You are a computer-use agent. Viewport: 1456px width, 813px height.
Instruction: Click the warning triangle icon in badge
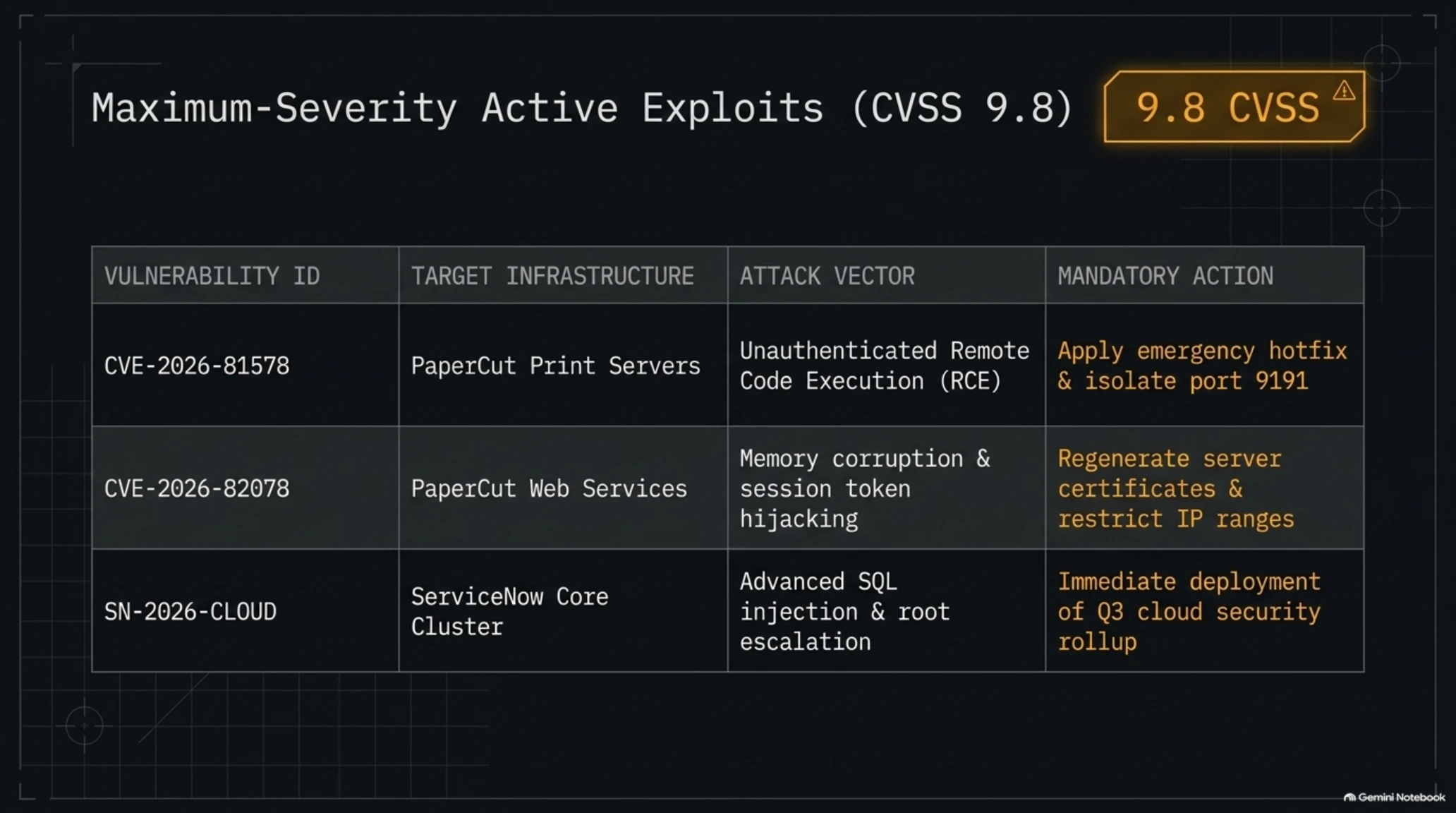point(1344,91)
